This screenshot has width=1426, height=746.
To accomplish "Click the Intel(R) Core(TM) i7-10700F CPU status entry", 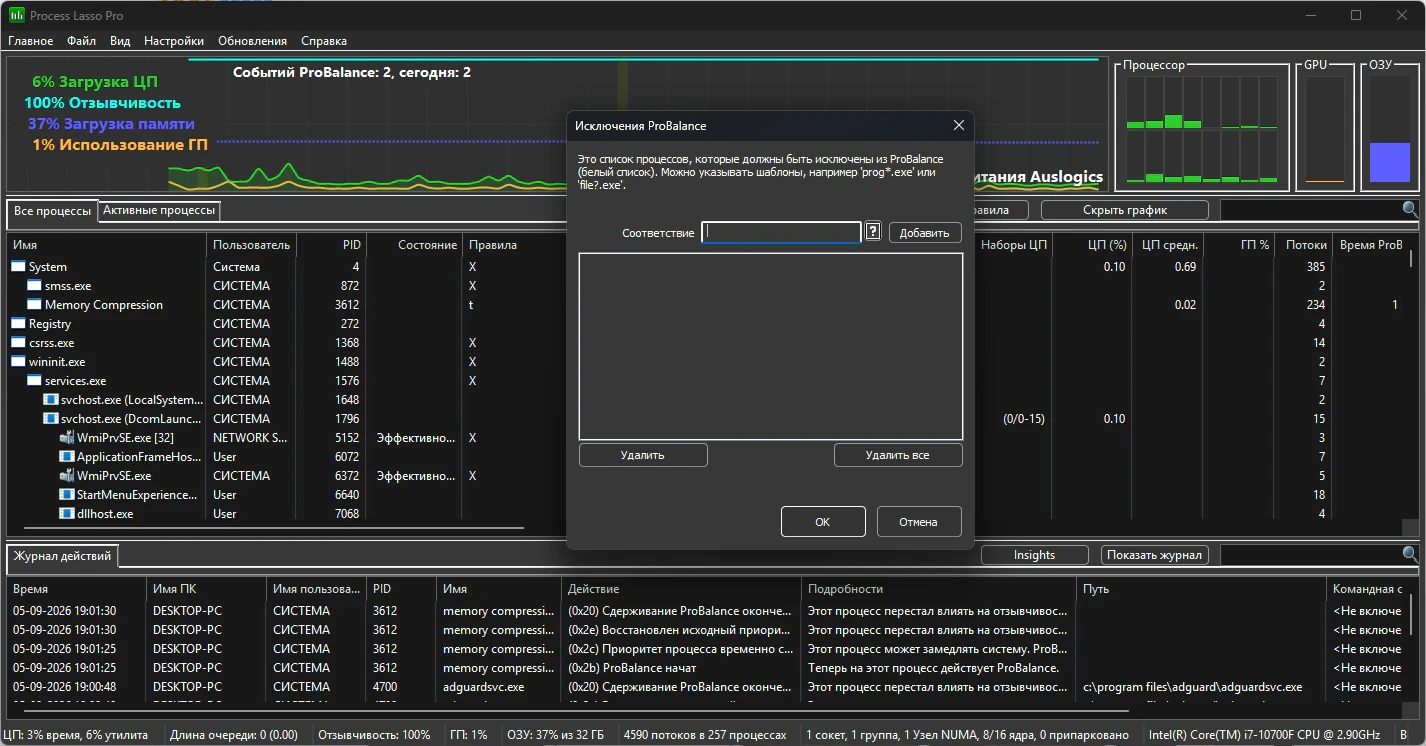I will (1265, 735).
